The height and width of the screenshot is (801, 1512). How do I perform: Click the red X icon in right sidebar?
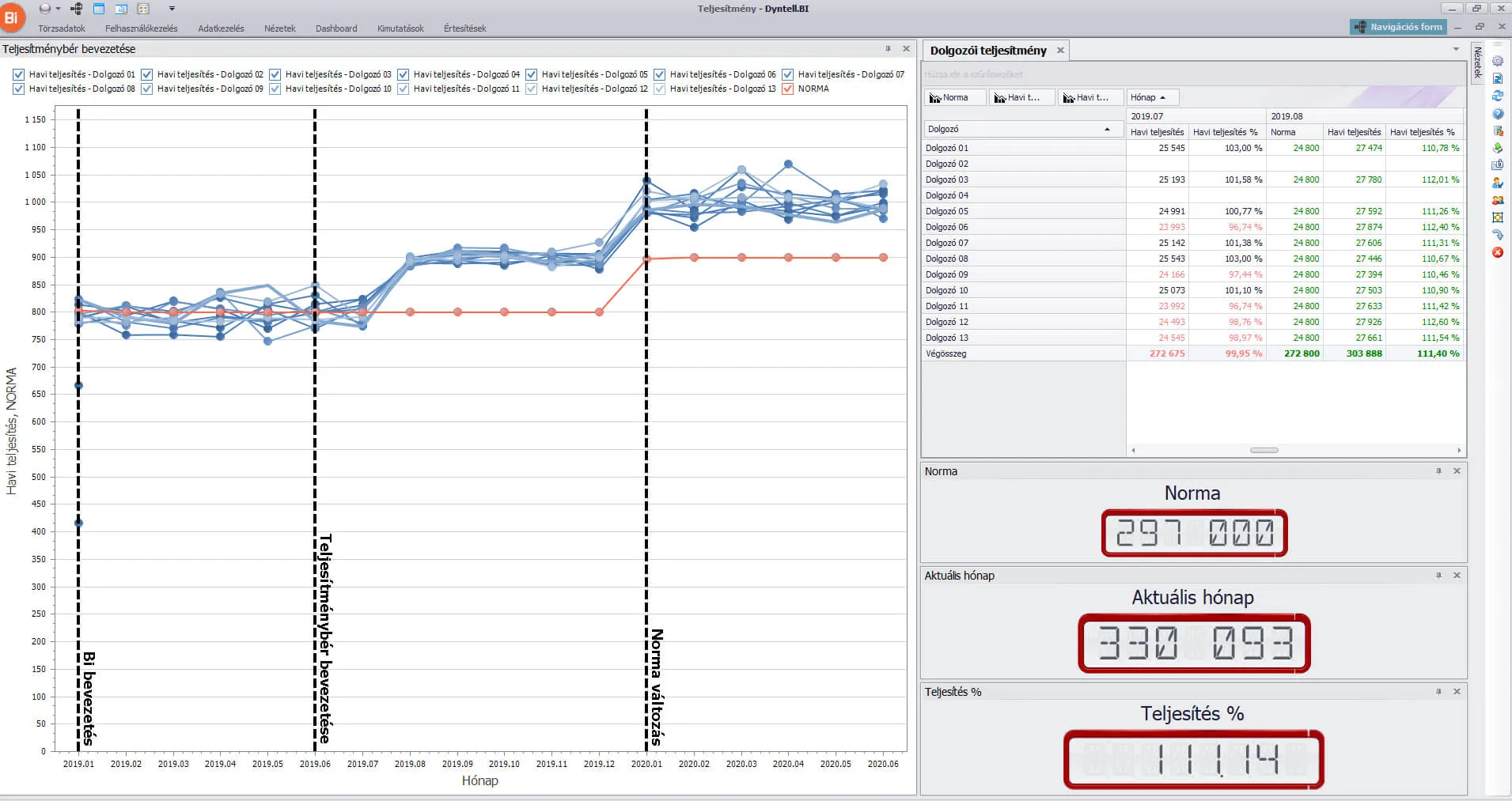point(1497,252)
